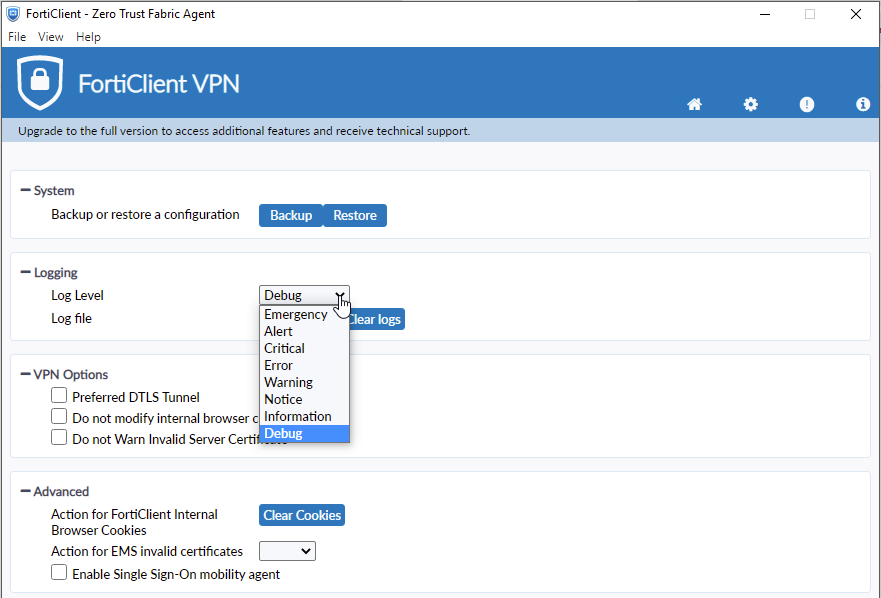
Task: Open the alert exclamation icon
Action: pyautogui.click(x=807, y=104)
